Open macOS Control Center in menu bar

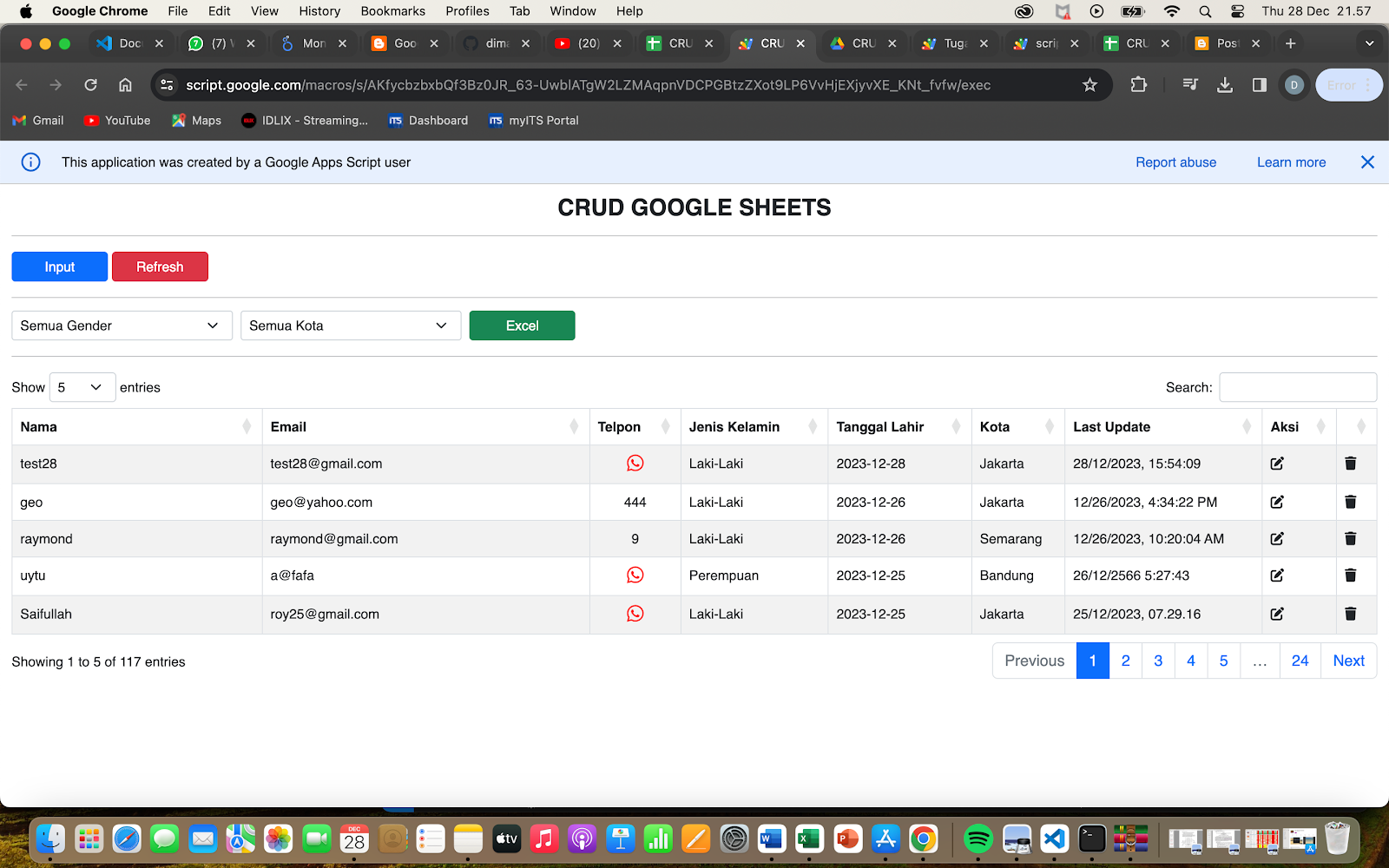pyautogui.click(x=1237, y=11)
